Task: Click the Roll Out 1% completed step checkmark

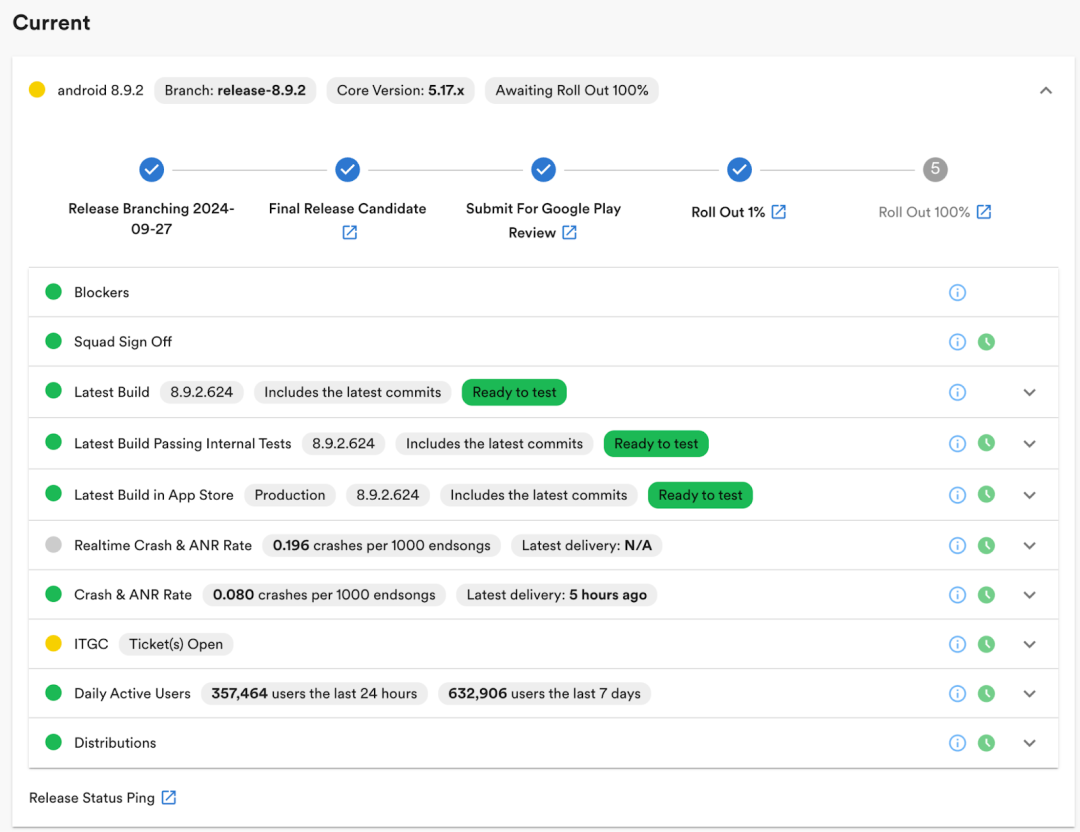Action: point(739,169)
